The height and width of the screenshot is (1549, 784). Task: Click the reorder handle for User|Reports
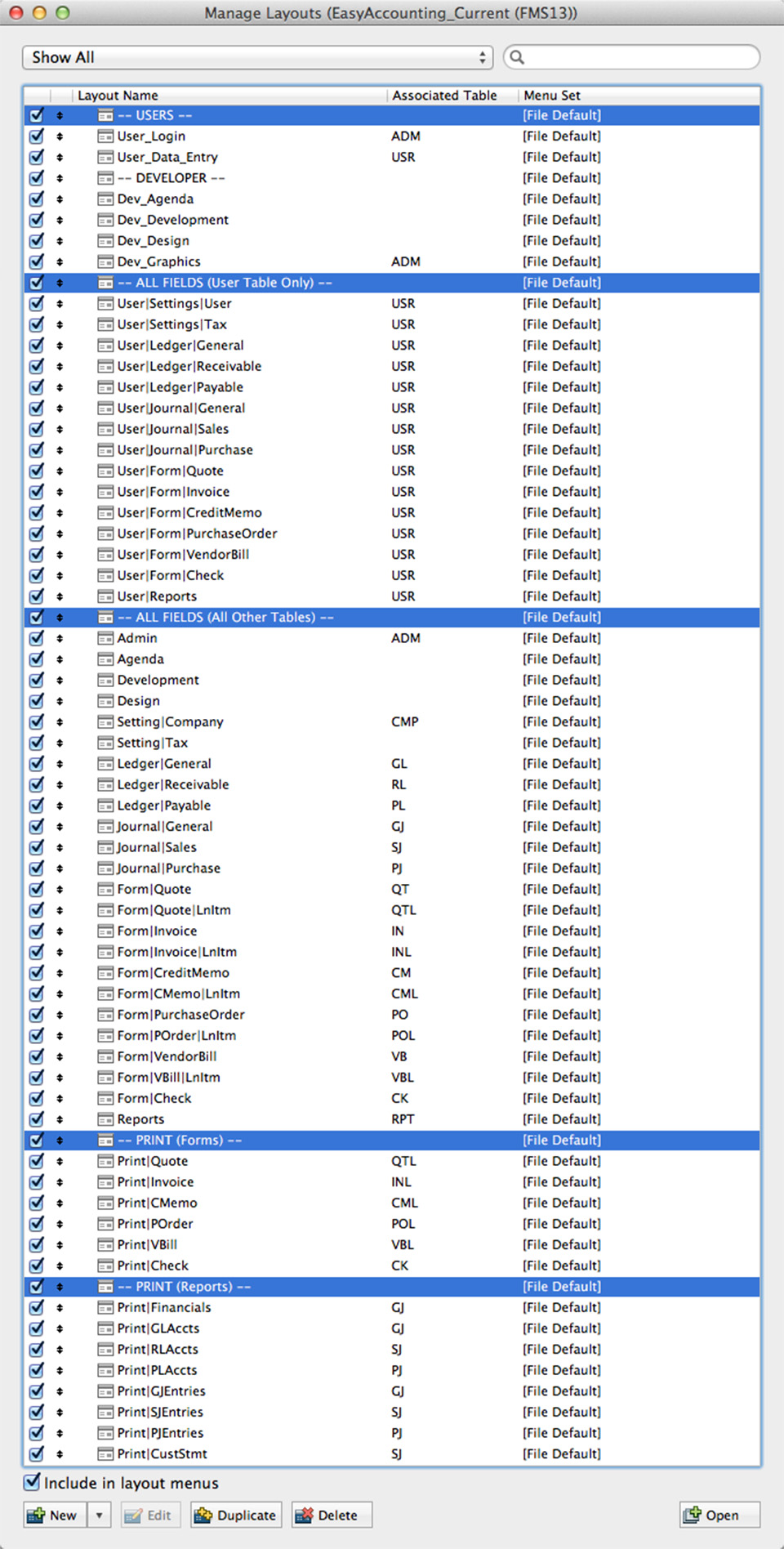click(60, 596)
